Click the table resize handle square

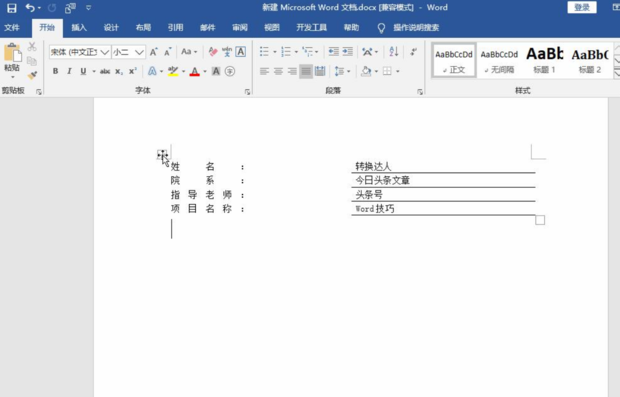(x=540, y=220)
